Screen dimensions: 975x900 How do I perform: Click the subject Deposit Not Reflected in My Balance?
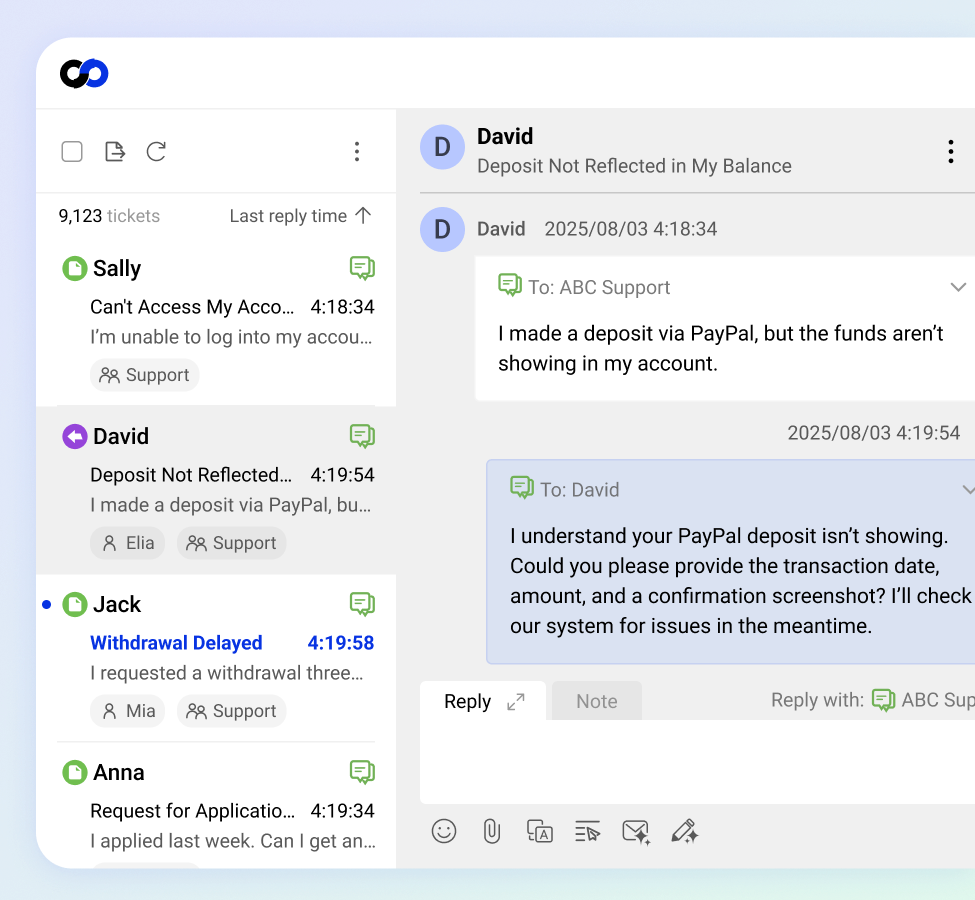pyautogui.click(x=634, y=166)
